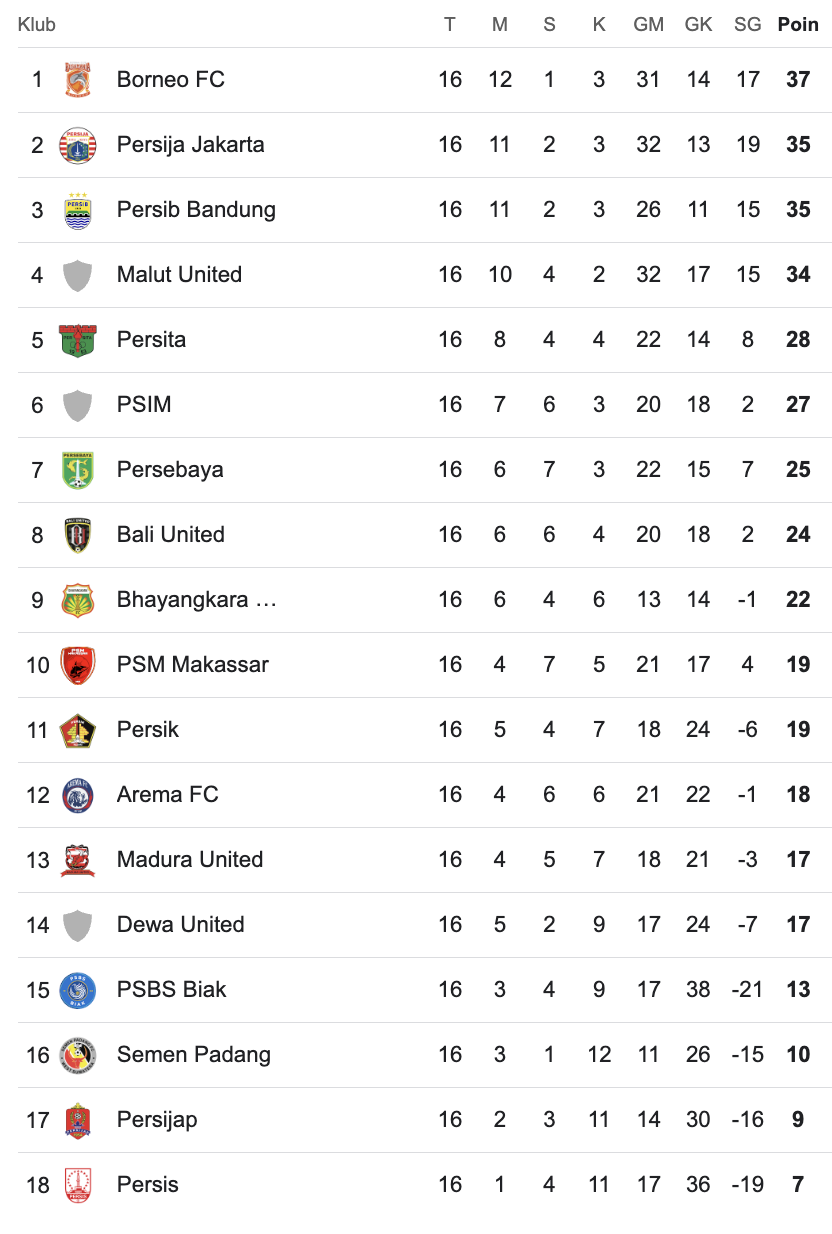Click the Arema FC crest icon
832x1234 pixels.
[x=77, y=795]
